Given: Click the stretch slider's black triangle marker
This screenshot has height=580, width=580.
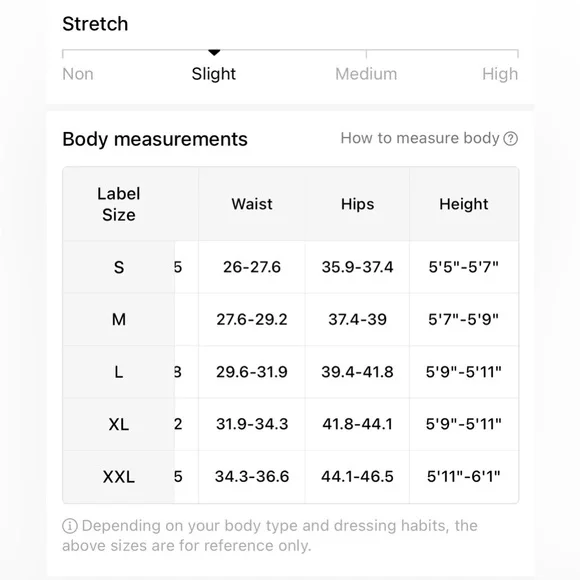Looking at the screenshot, I should point(214,53).
